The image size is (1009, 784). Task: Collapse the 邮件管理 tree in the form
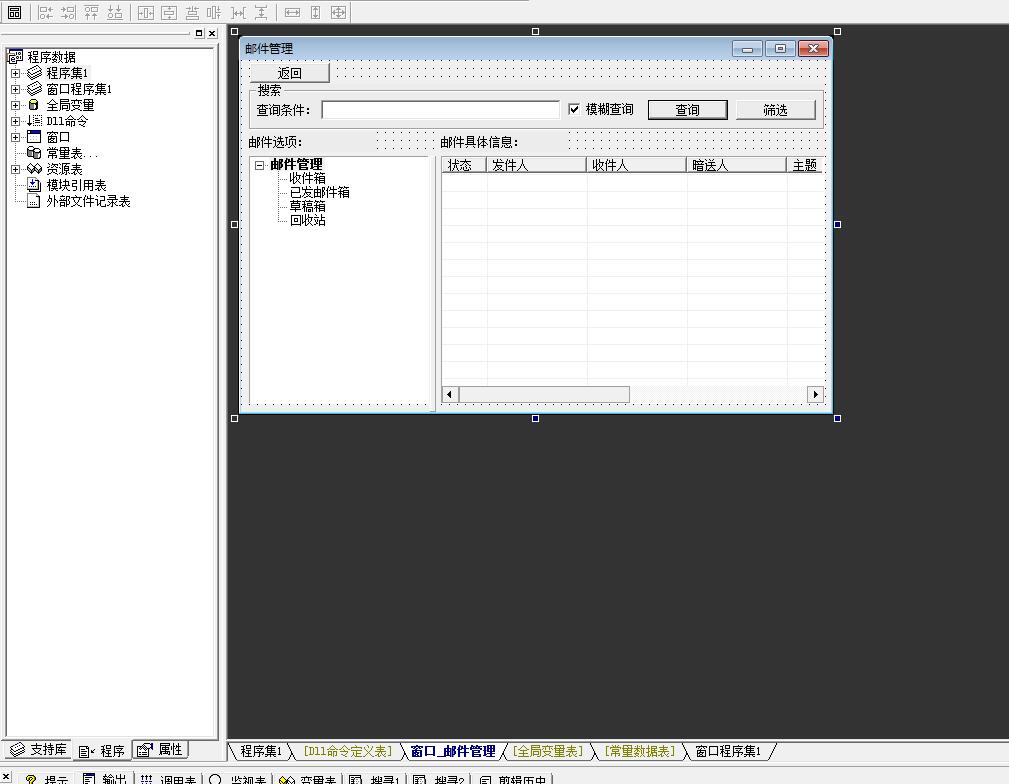click(x=259, y=165)
